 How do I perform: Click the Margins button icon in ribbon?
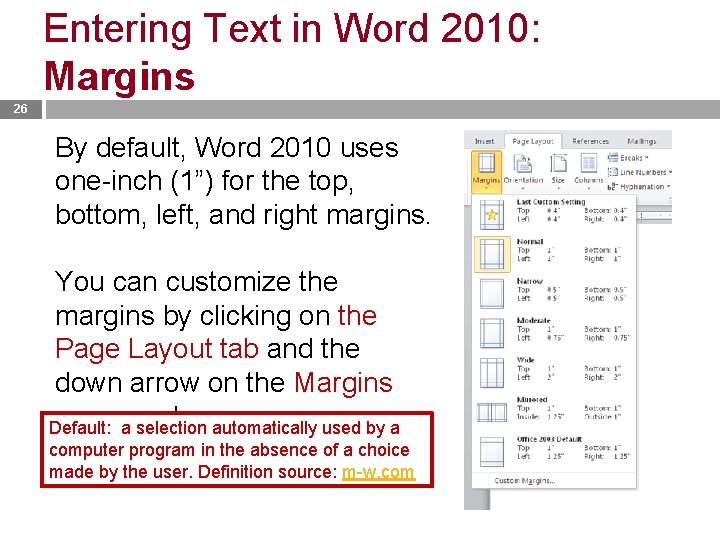click(x=486, y=163)
